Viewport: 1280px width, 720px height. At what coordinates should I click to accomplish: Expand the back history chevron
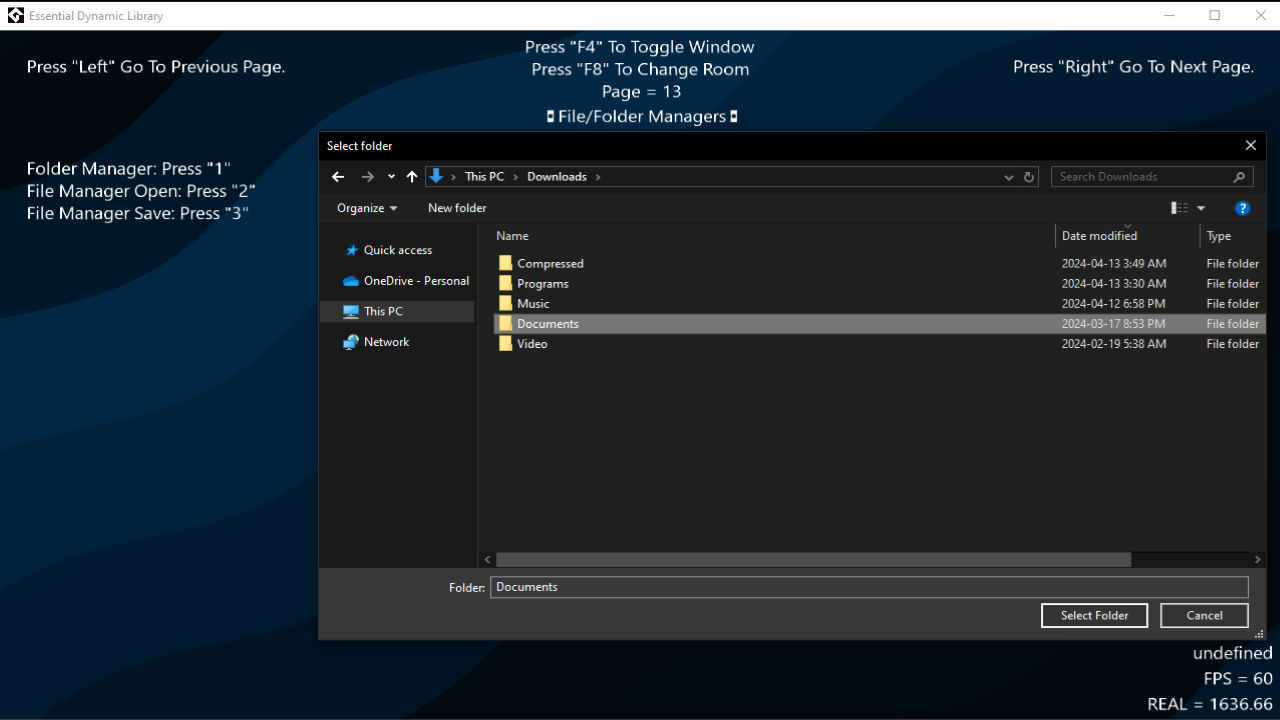click(x=391, y=176)
